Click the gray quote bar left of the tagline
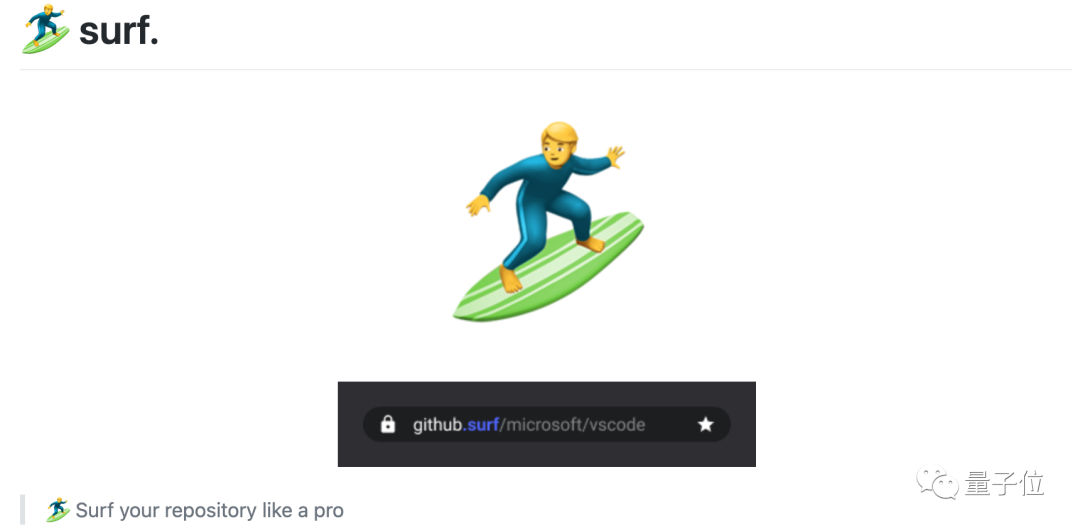 pyautogui.click(x=23, y=510)
